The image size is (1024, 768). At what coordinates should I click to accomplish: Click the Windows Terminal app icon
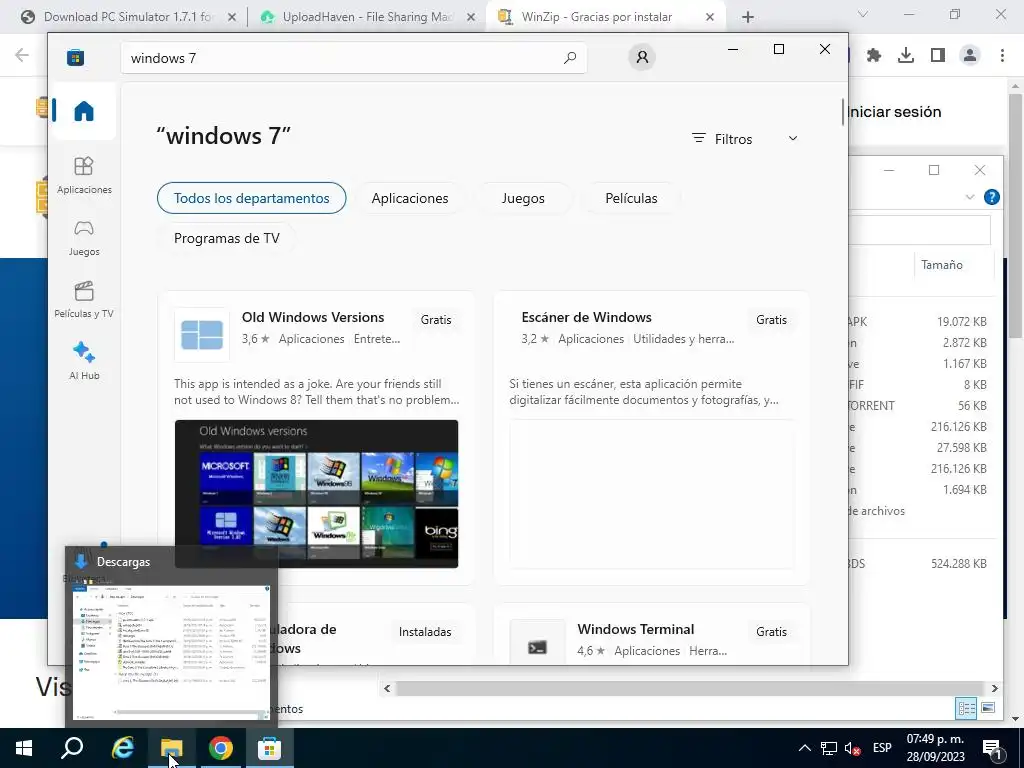tap(537, 647)
